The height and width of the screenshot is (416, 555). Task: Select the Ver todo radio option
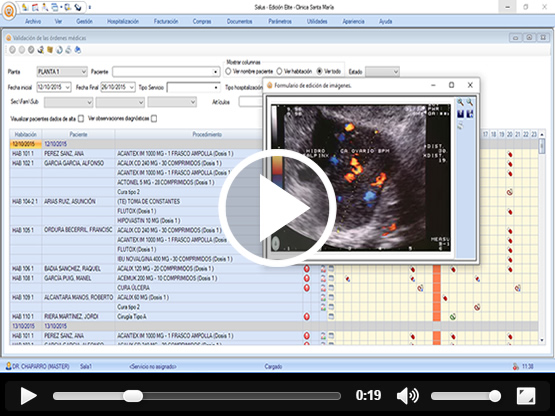tap(320, 72)
